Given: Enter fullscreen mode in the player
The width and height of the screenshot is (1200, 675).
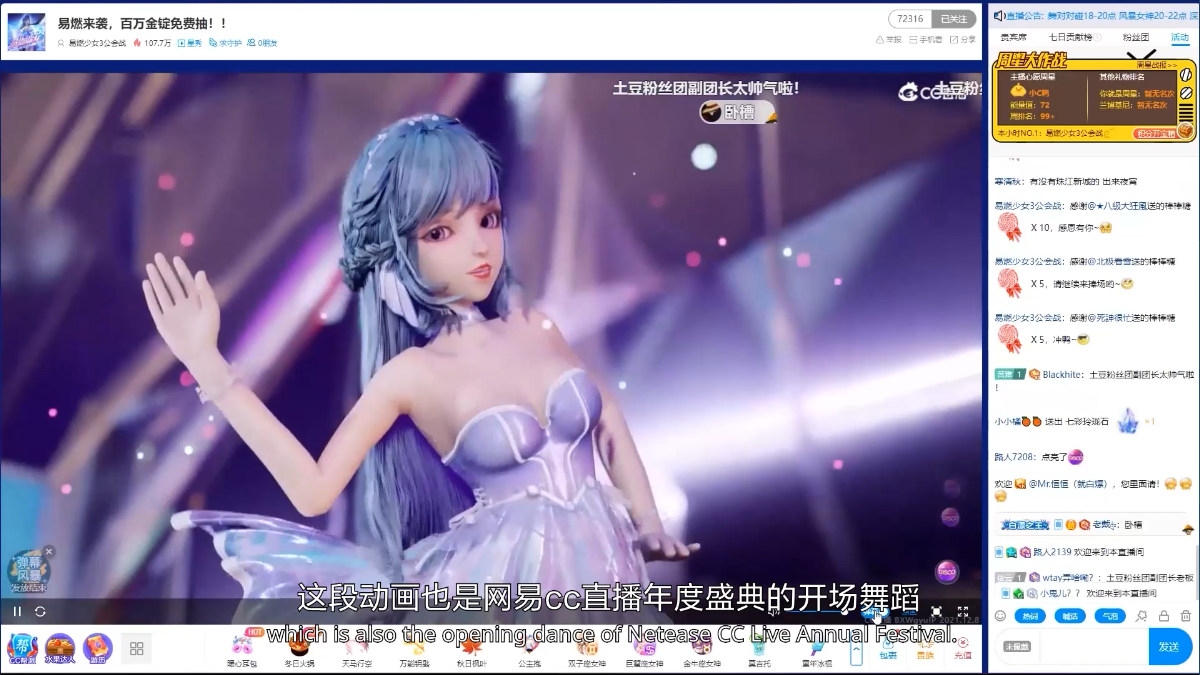Looking at the screenshot, I should click(x=963, y=611).
